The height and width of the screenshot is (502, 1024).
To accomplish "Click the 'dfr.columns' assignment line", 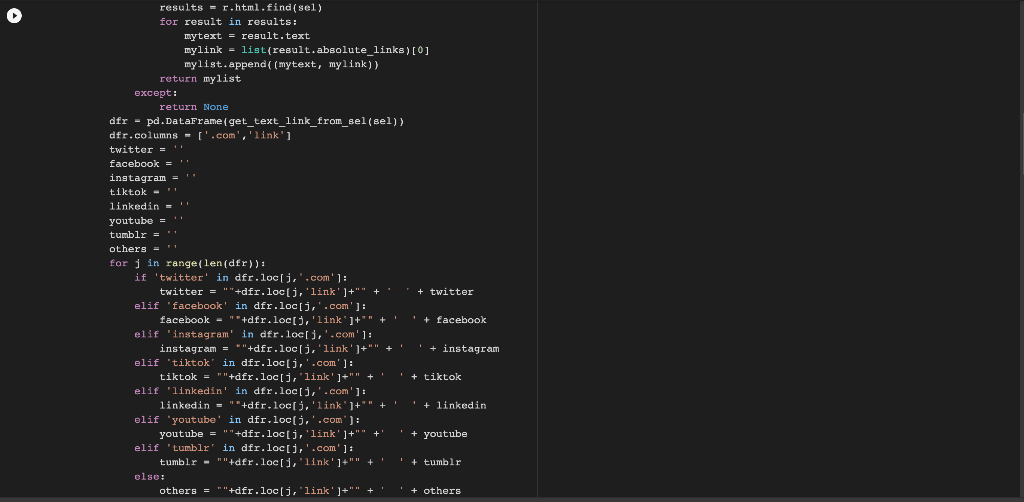I will pos(200,135).
